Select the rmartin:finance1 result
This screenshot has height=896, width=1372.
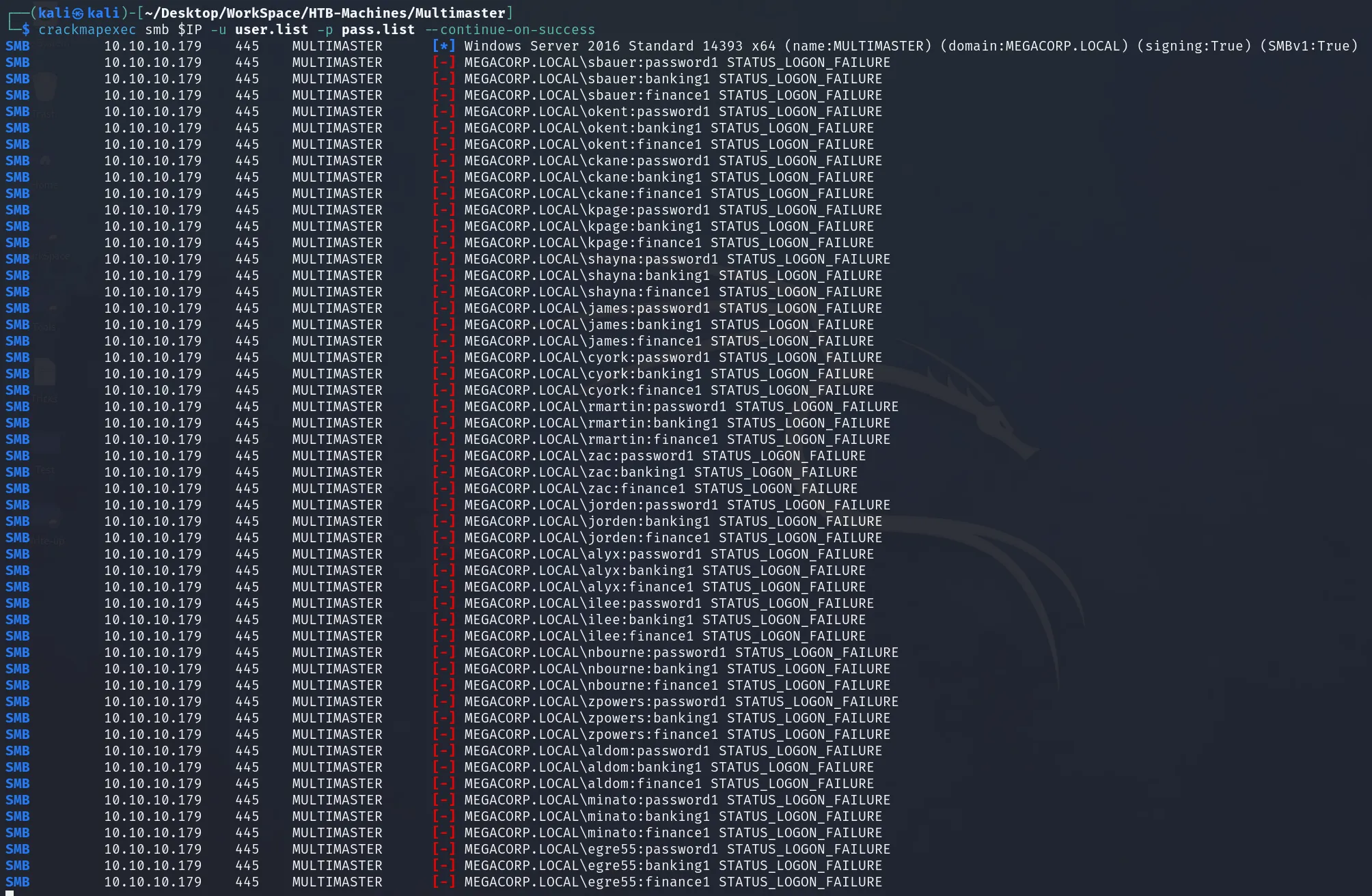click(x=677, y=439)
